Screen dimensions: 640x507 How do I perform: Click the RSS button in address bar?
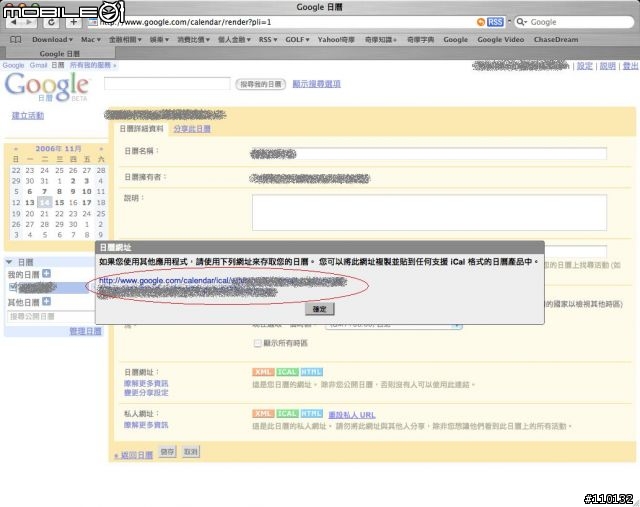tap(495, 22)
